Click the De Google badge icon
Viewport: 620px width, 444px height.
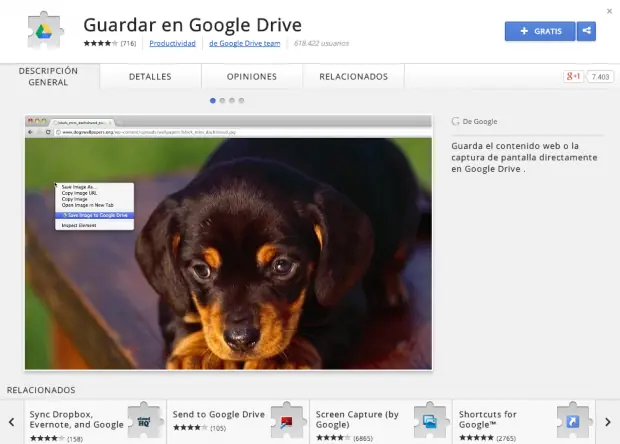tap(456, 121)
